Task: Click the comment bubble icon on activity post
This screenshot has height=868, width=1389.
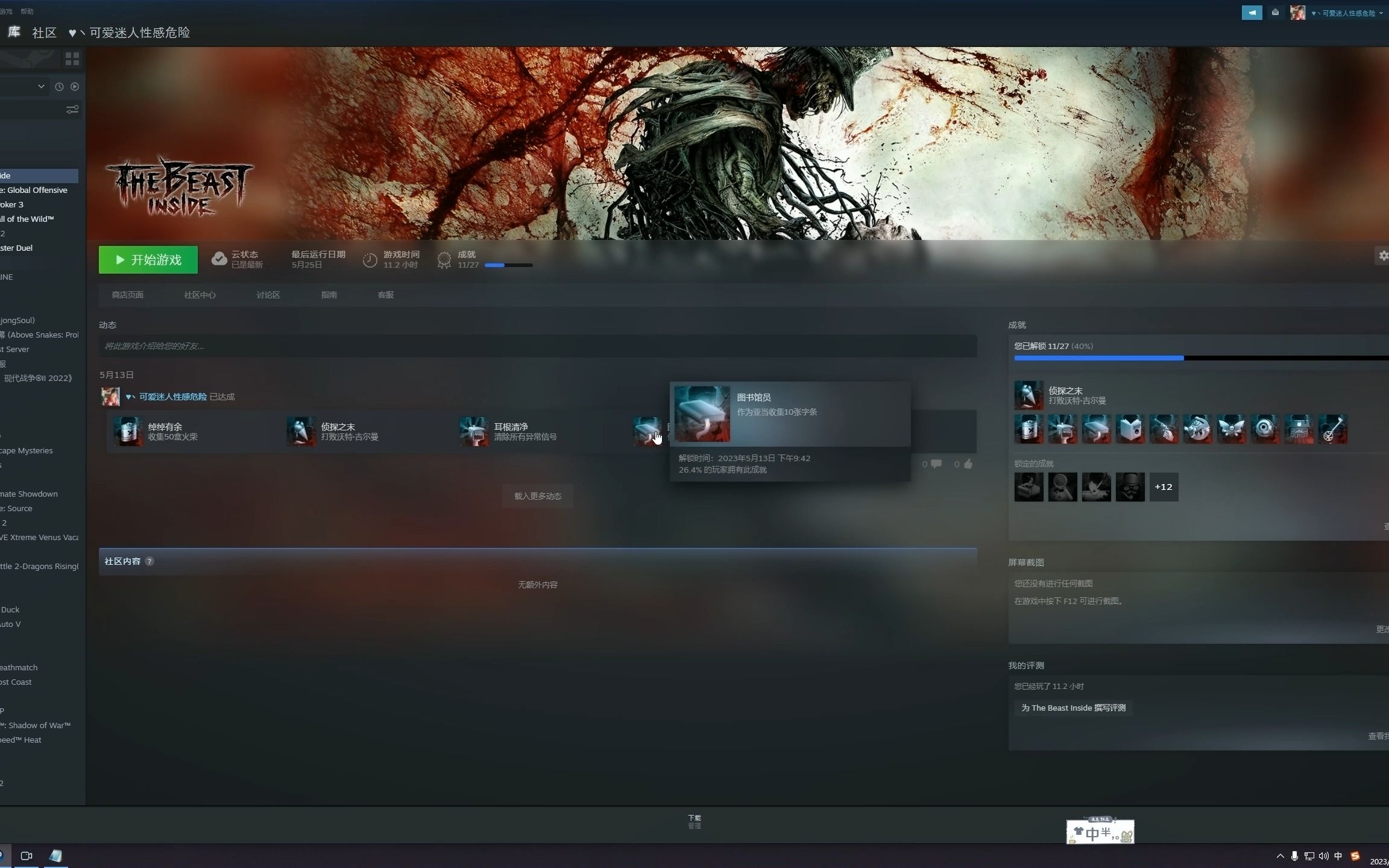Action: [x=936, y=464]
